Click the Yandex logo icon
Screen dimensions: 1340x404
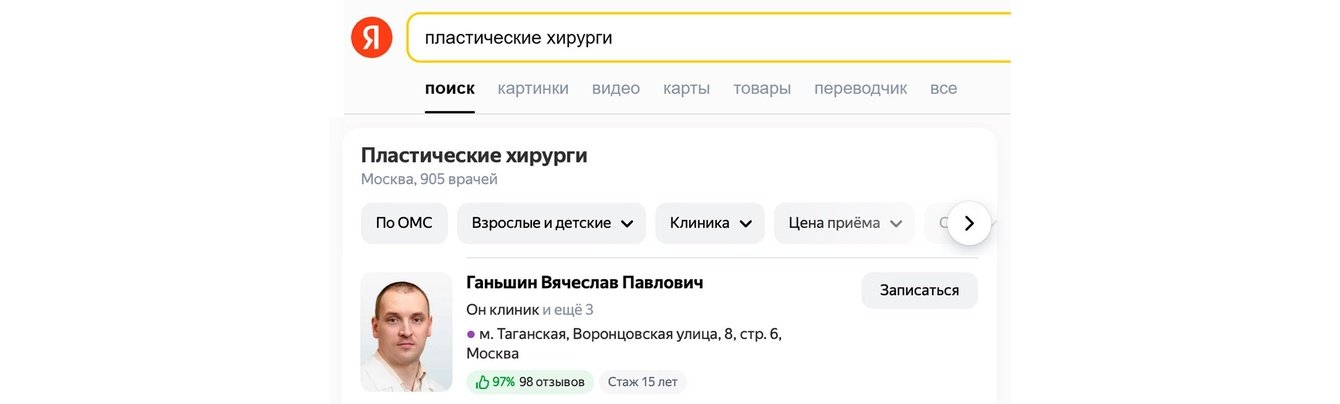pos(371,38)
